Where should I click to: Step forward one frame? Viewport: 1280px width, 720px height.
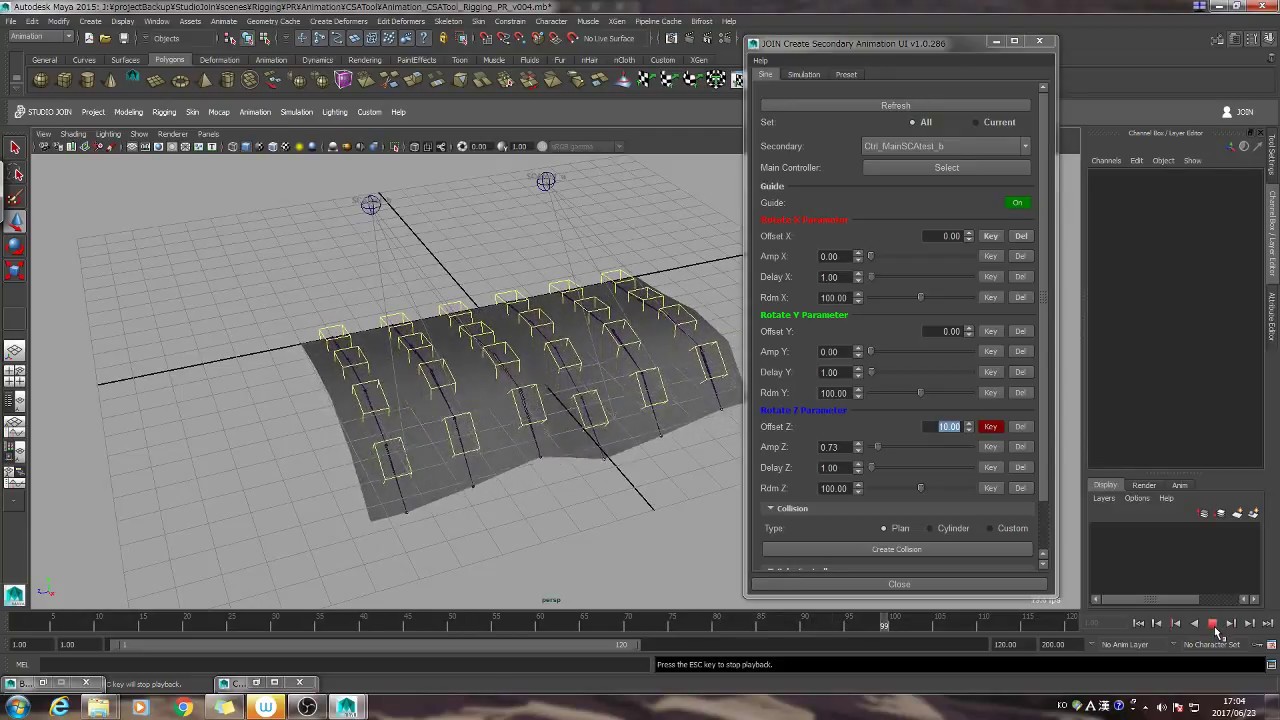1231,623
